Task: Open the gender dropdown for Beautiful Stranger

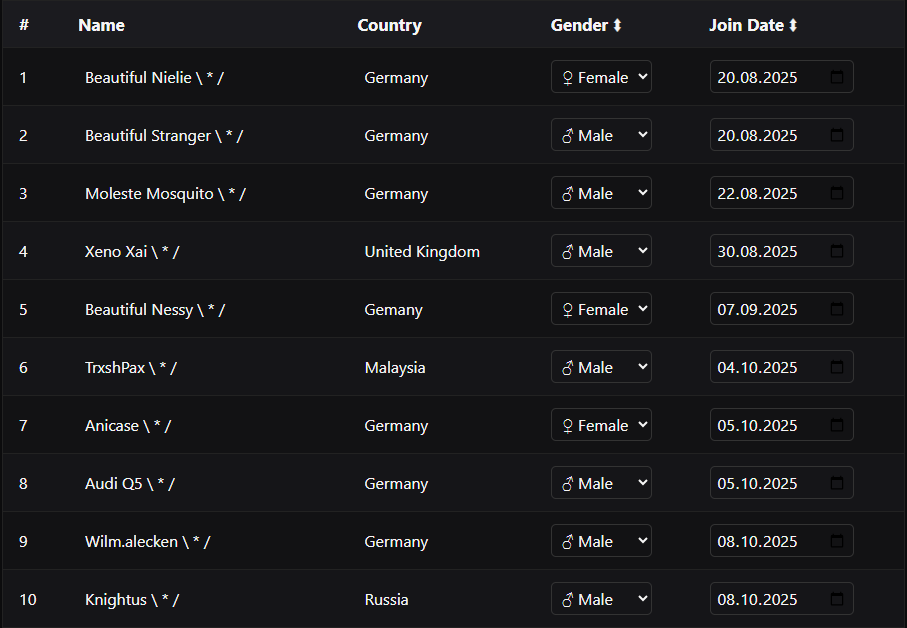Action: pos(601,135)
